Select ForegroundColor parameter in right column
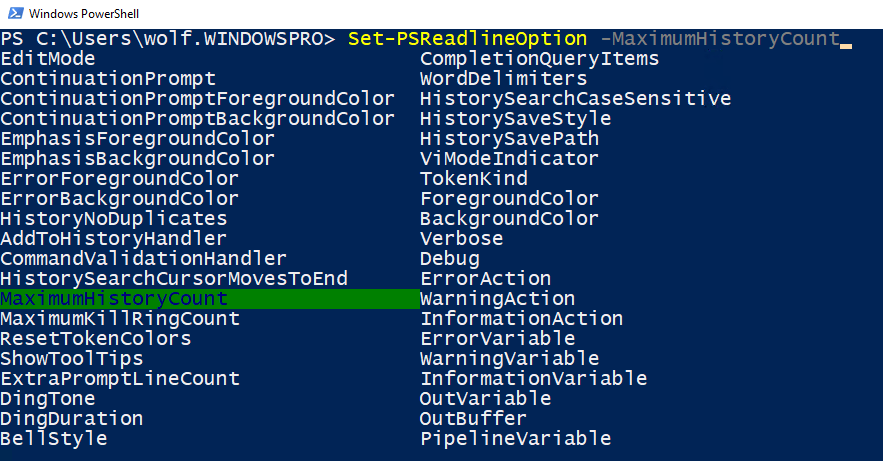The width and height of the screenshot is (883, 461). 510,199
